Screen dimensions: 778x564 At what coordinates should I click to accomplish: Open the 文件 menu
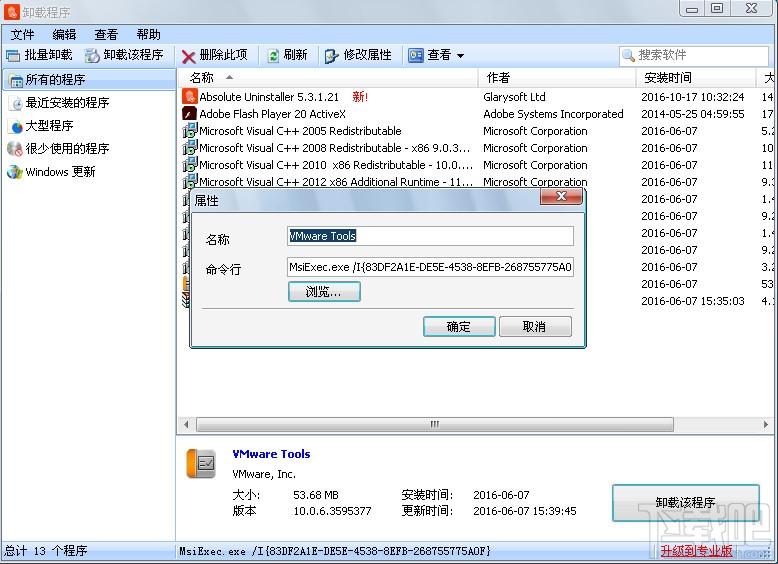click(23, 35)
